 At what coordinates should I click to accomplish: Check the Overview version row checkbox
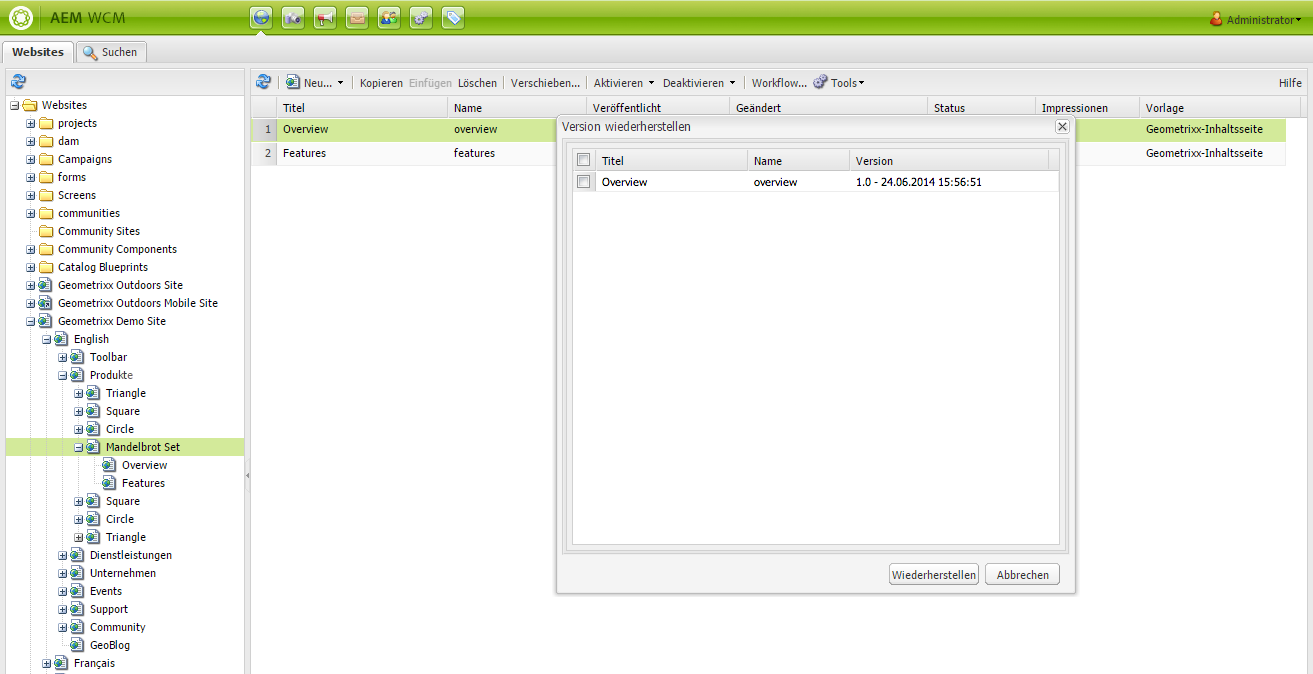pos(584,182)
